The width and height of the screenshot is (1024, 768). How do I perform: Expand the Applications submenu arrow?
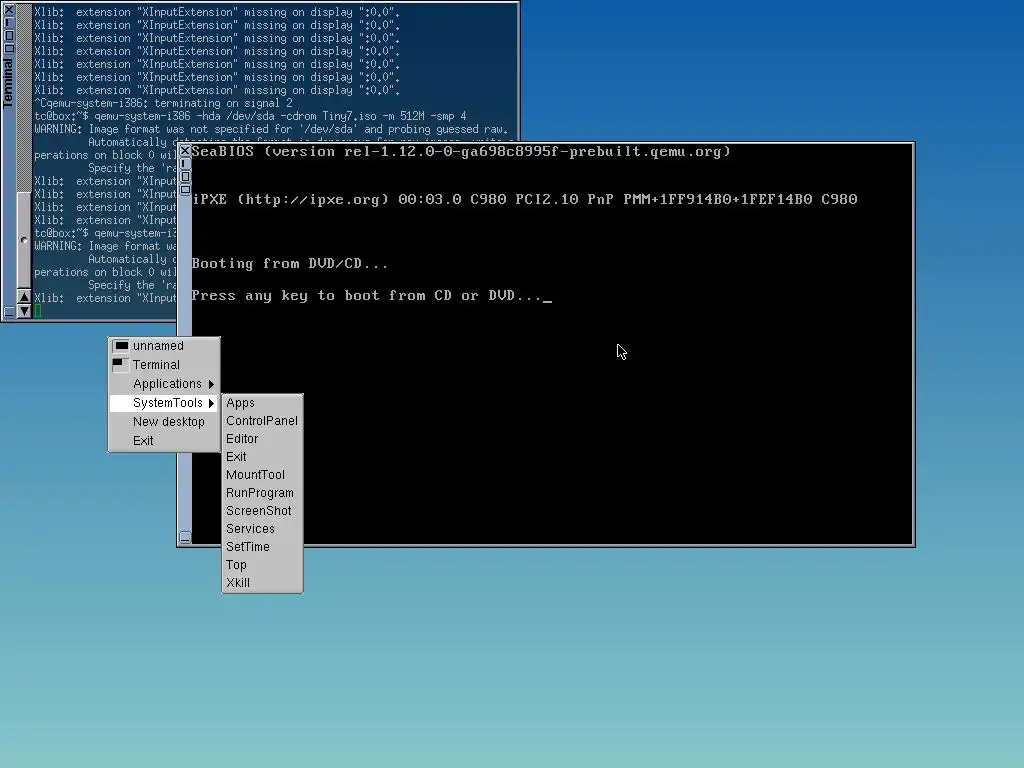pyautogui.click(x=211, y=384)
